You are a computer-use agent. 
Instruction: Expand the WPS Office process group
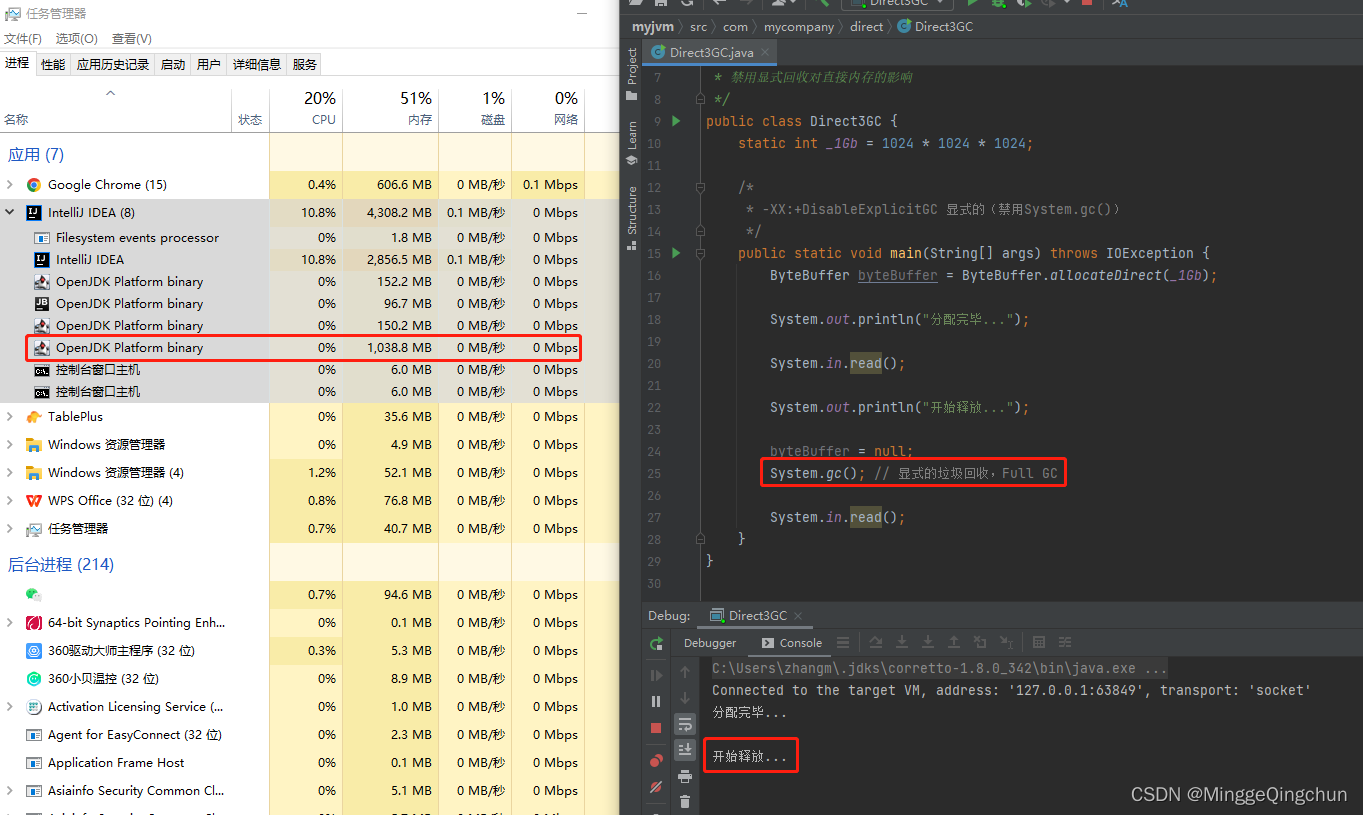pyautogui.click(x=10, y=501)
